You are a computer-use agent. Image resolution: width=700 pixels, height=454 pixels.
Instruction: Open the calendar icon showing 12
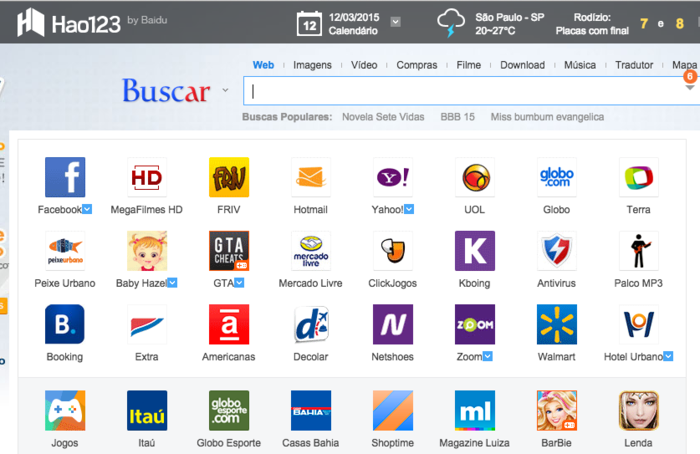309,24
